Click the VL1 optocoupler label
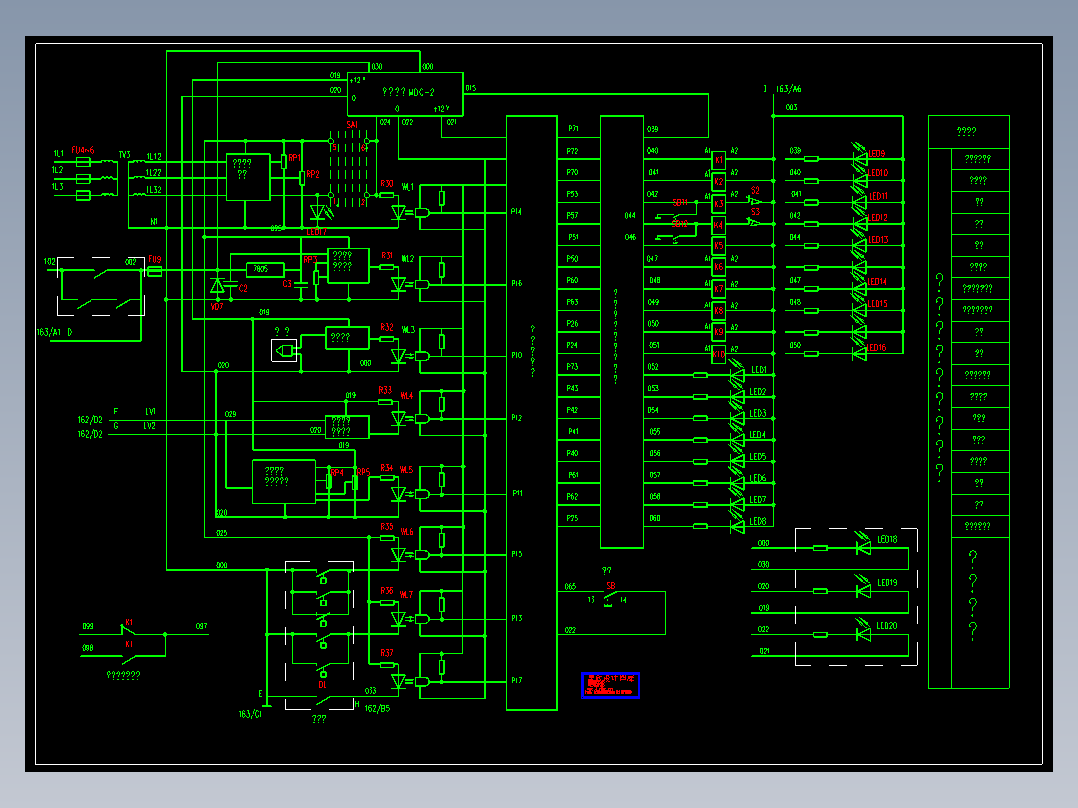Viewport: 1078px width, 808px height. (x=408, y=187)
